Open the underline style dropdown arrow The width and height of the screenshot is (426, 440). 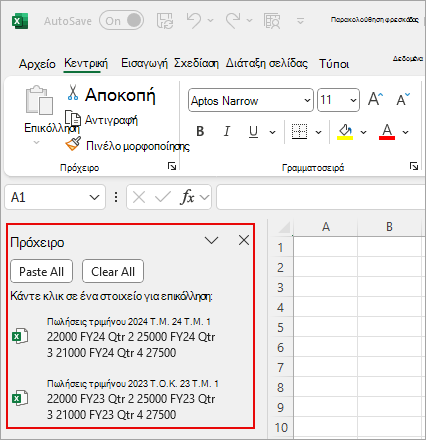click(x=272, y=132)
